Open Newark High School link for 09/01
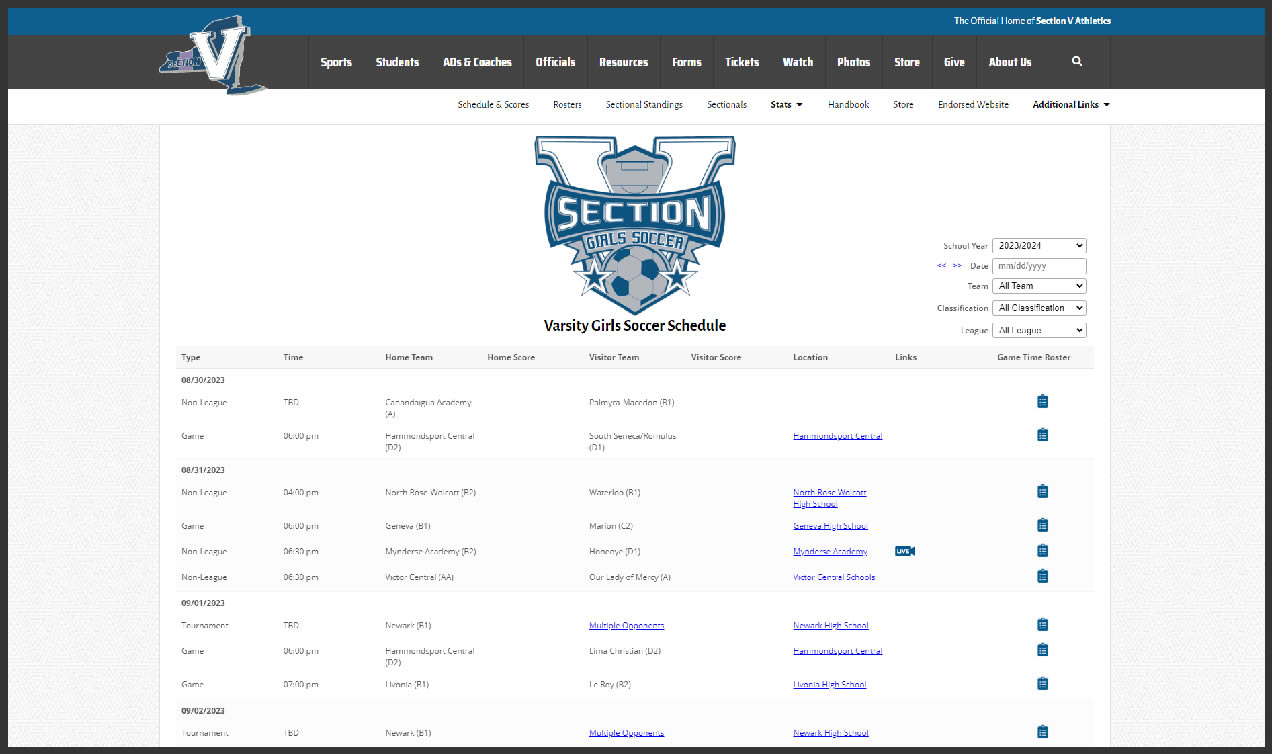Viewport: 1272px width, 754px height. pyautogui.click(x=831, y=626)
